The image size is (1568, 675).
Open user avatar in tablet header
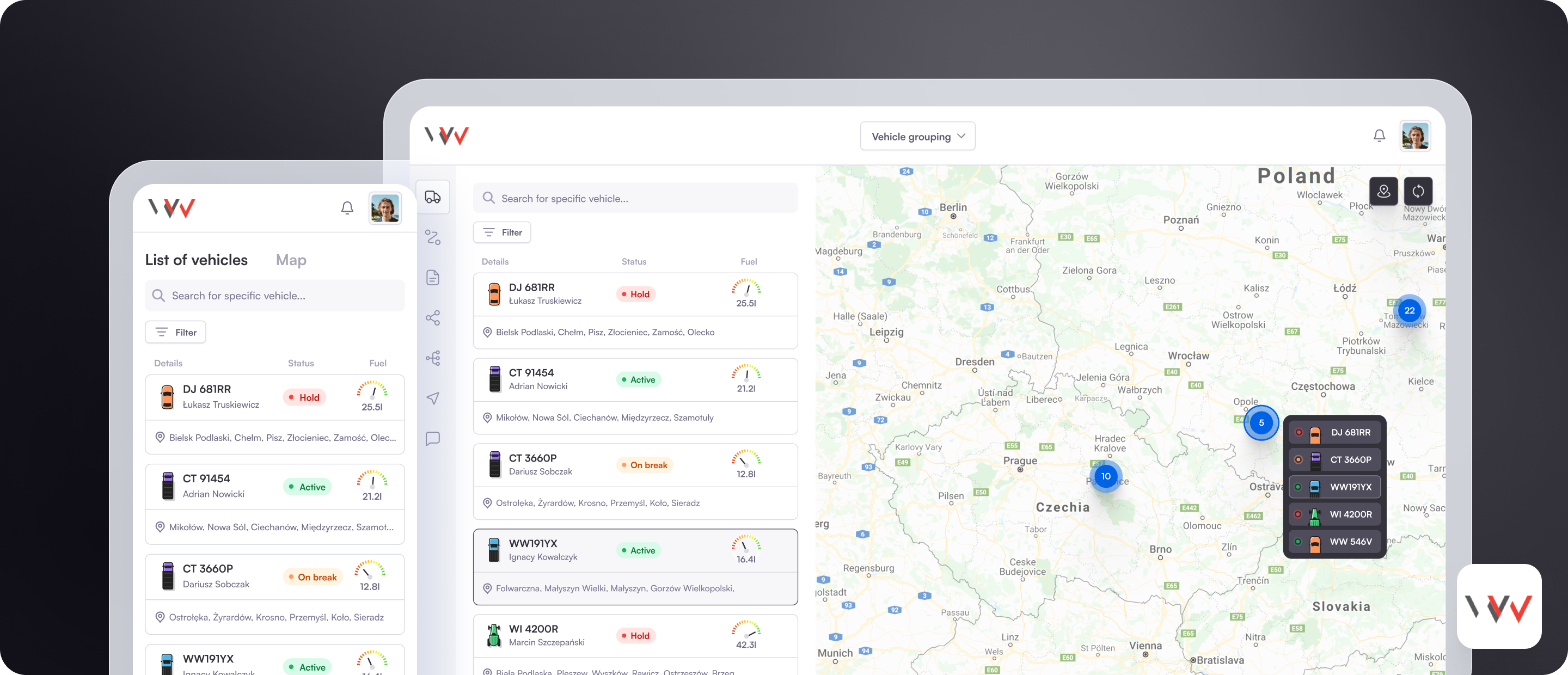click(1415, 136)
